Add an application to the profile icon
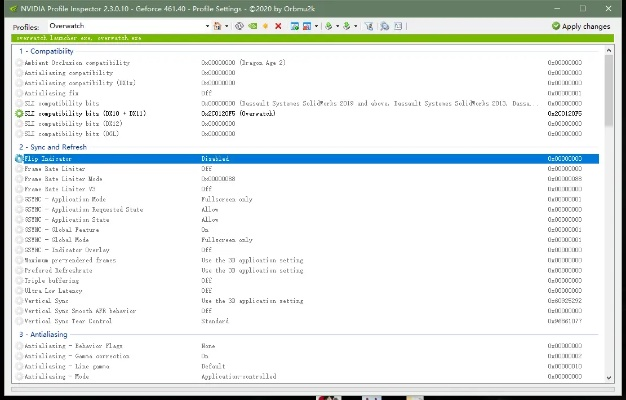Viewport: 626px width, 400px height. coord(295,26)
